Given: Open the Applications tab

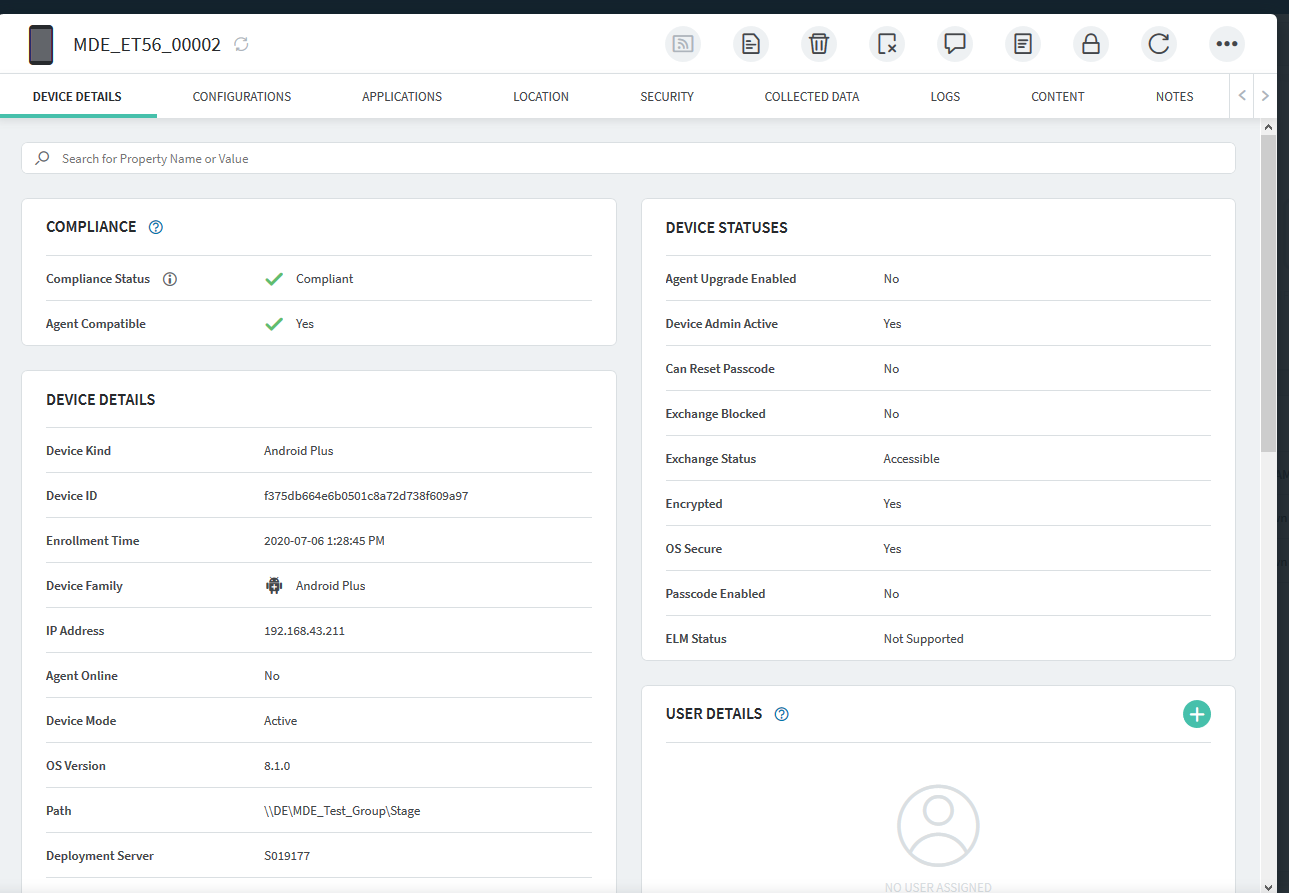Looking at the screenshot, I should (x=402, y=97).
